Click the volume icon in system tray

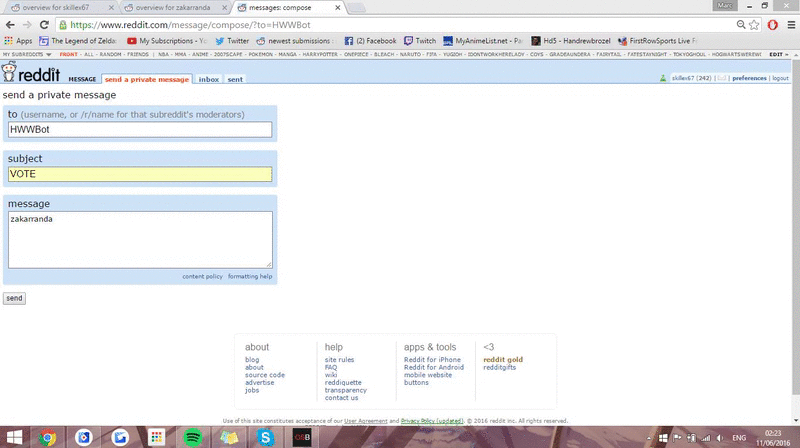click(x=720, y=438)
